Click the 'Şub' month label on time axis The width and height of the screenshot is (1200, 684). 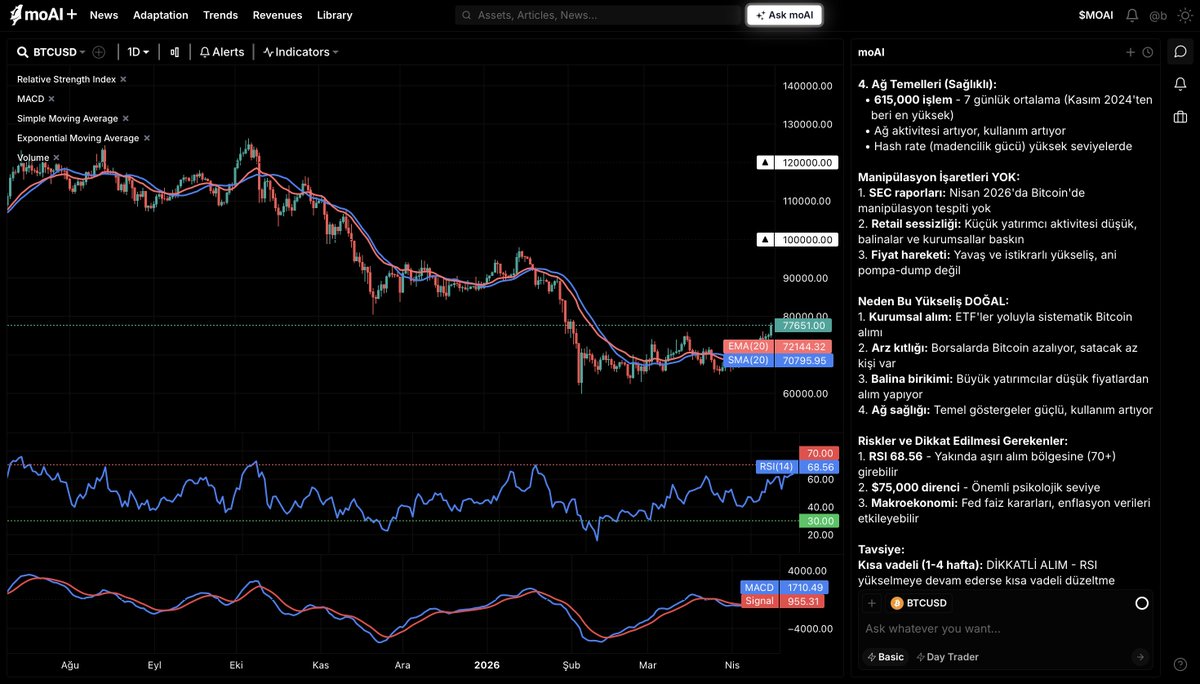click(x=571, y=664)
